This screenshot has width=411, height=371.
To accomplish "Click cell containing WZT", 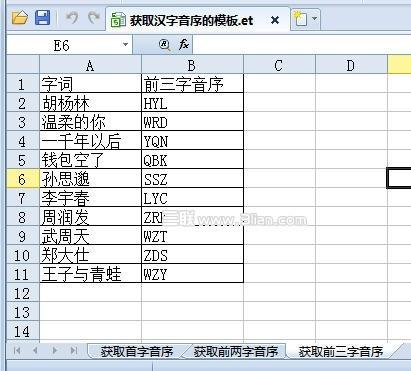I will 192,236.
